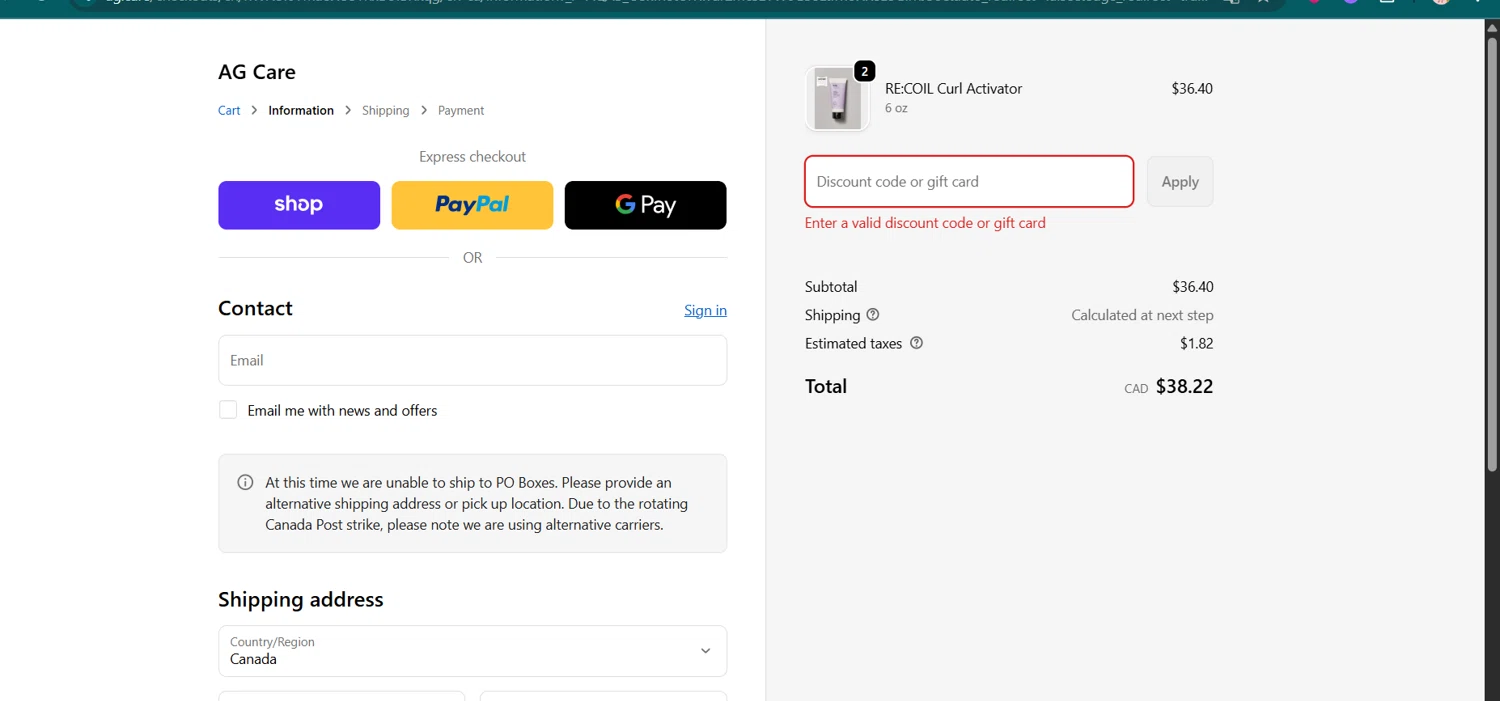Select the Payment breadcrumb step
This screenshot has width=1500, height=701.
click(461, 110)
